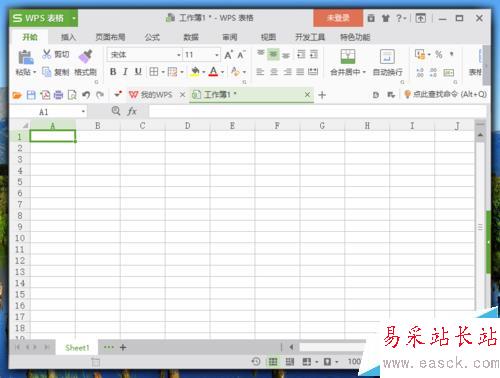
Task: Redo the last action
Action: tap(100, 95)
